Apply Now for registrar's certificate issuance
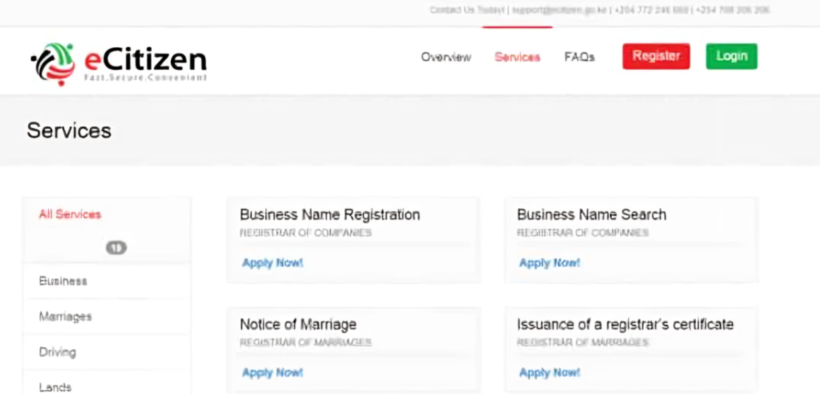The width and height of the screenshot is (820, 394). click(549, 373)
